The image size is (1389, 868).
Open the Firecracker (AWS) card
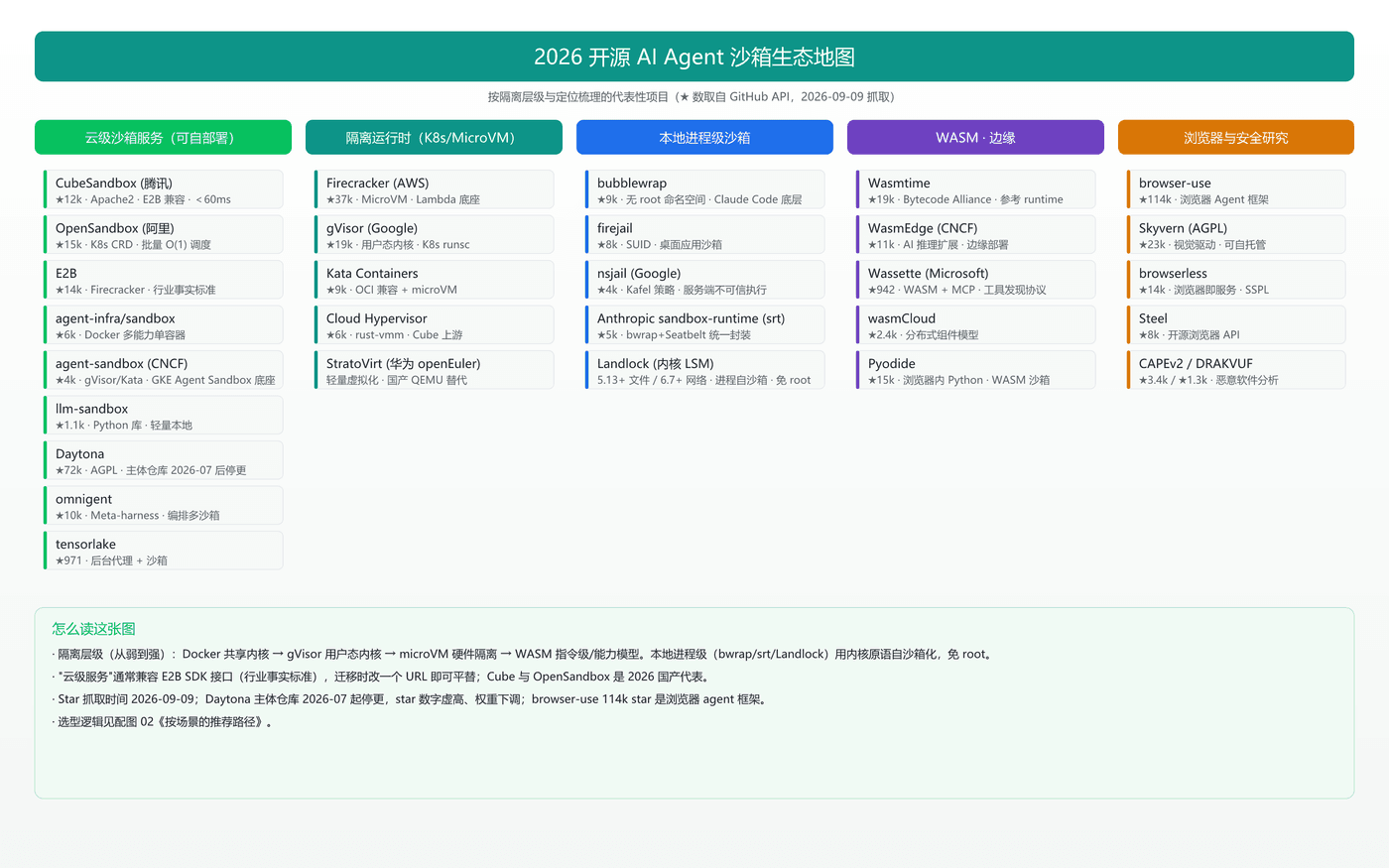(434, 189)
